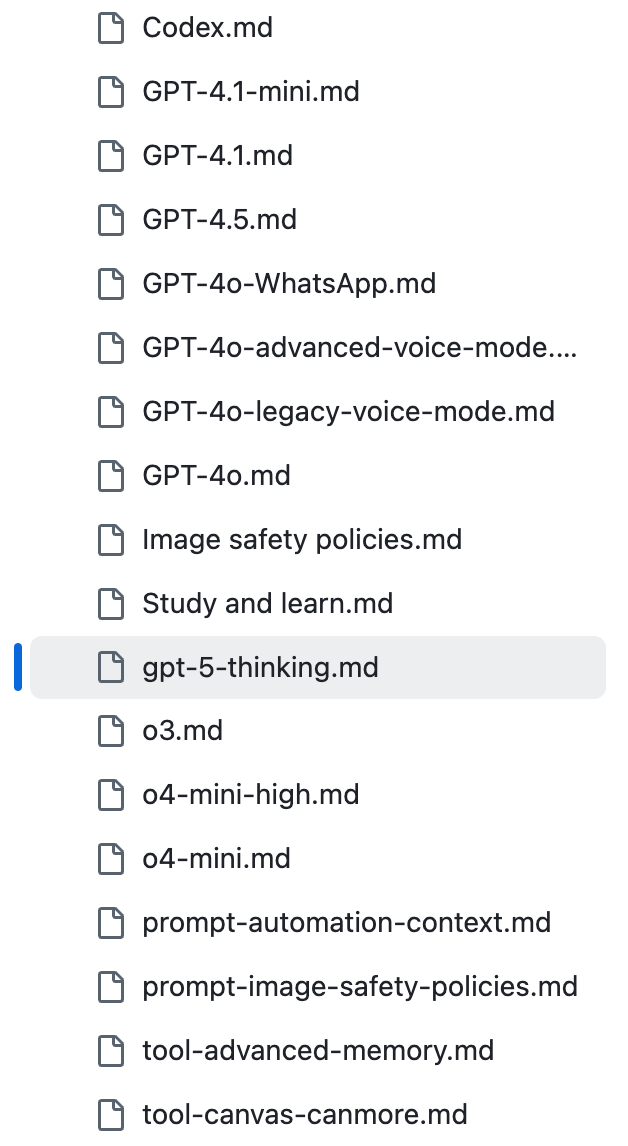Click the file icon beside o3.md
The image size is (628, 1146).
[110, 731]
